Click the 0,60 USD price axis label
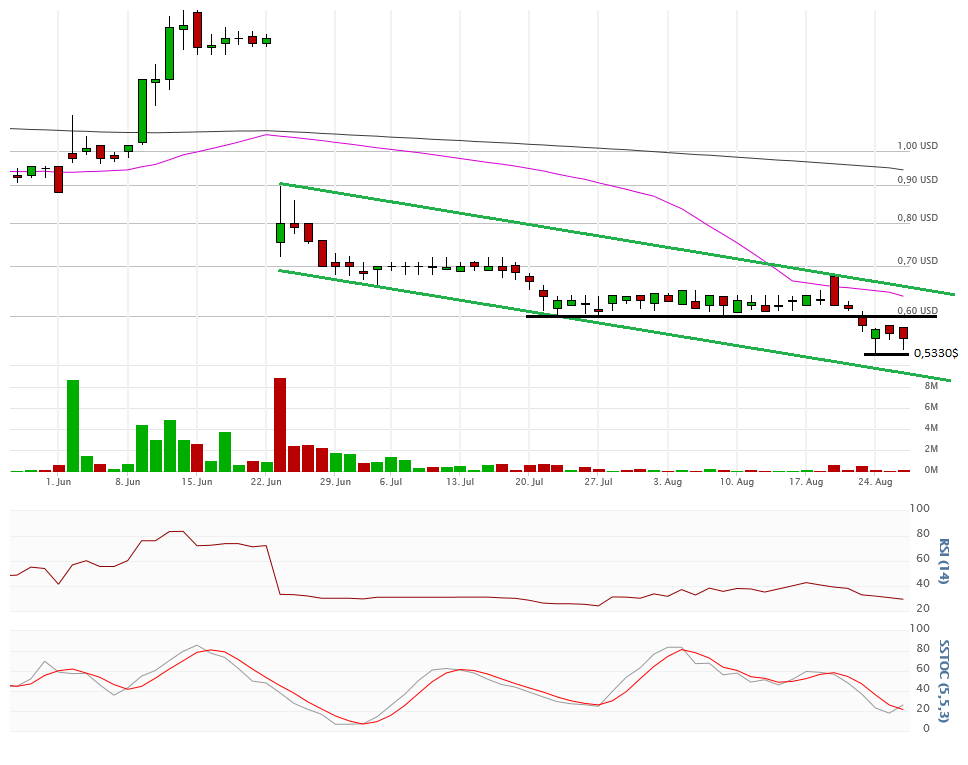This screenshot has width=968, height=765. (918, 310)
